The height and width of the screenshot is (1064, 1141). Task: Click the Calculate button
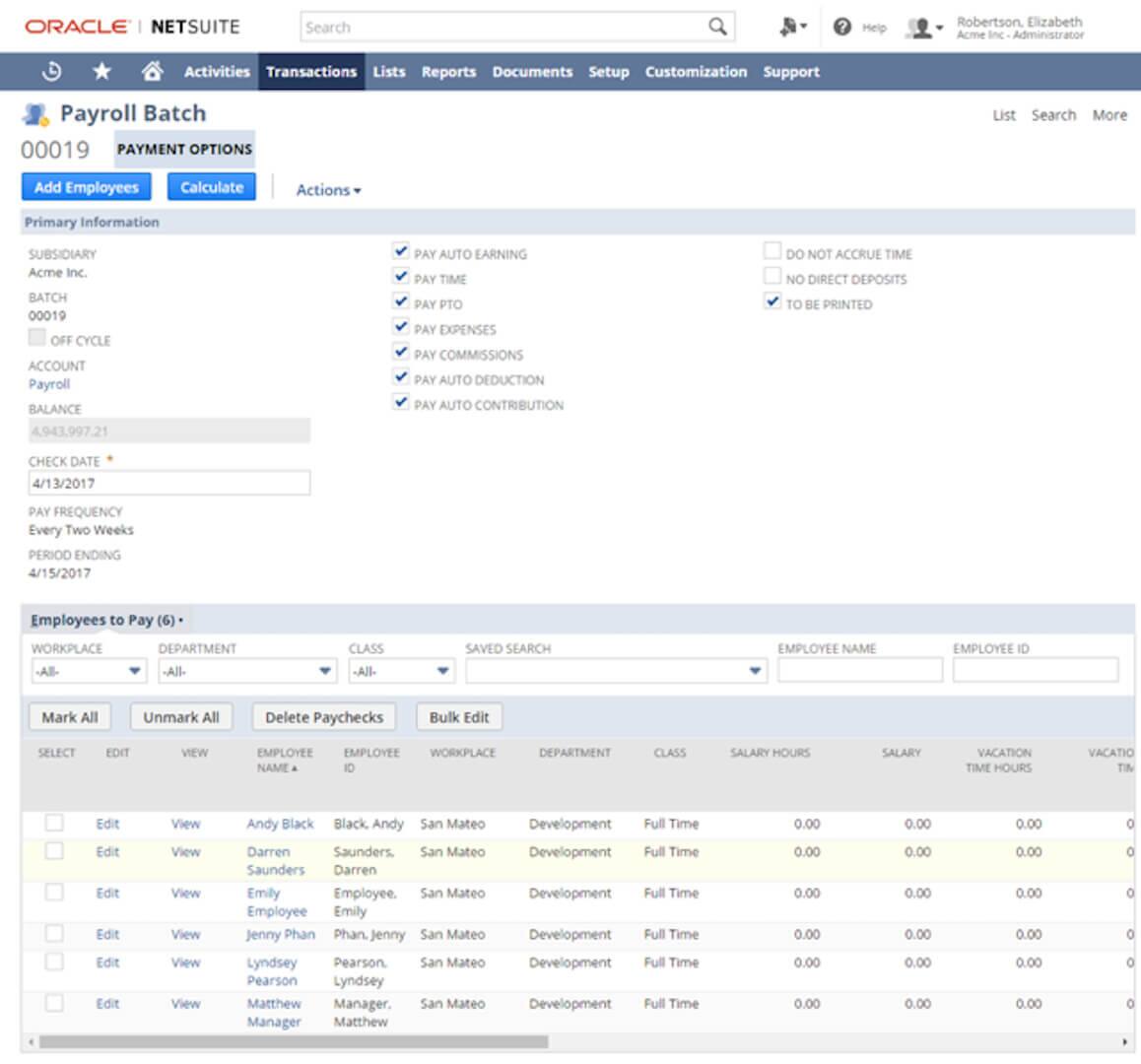[x=212, y=187]
